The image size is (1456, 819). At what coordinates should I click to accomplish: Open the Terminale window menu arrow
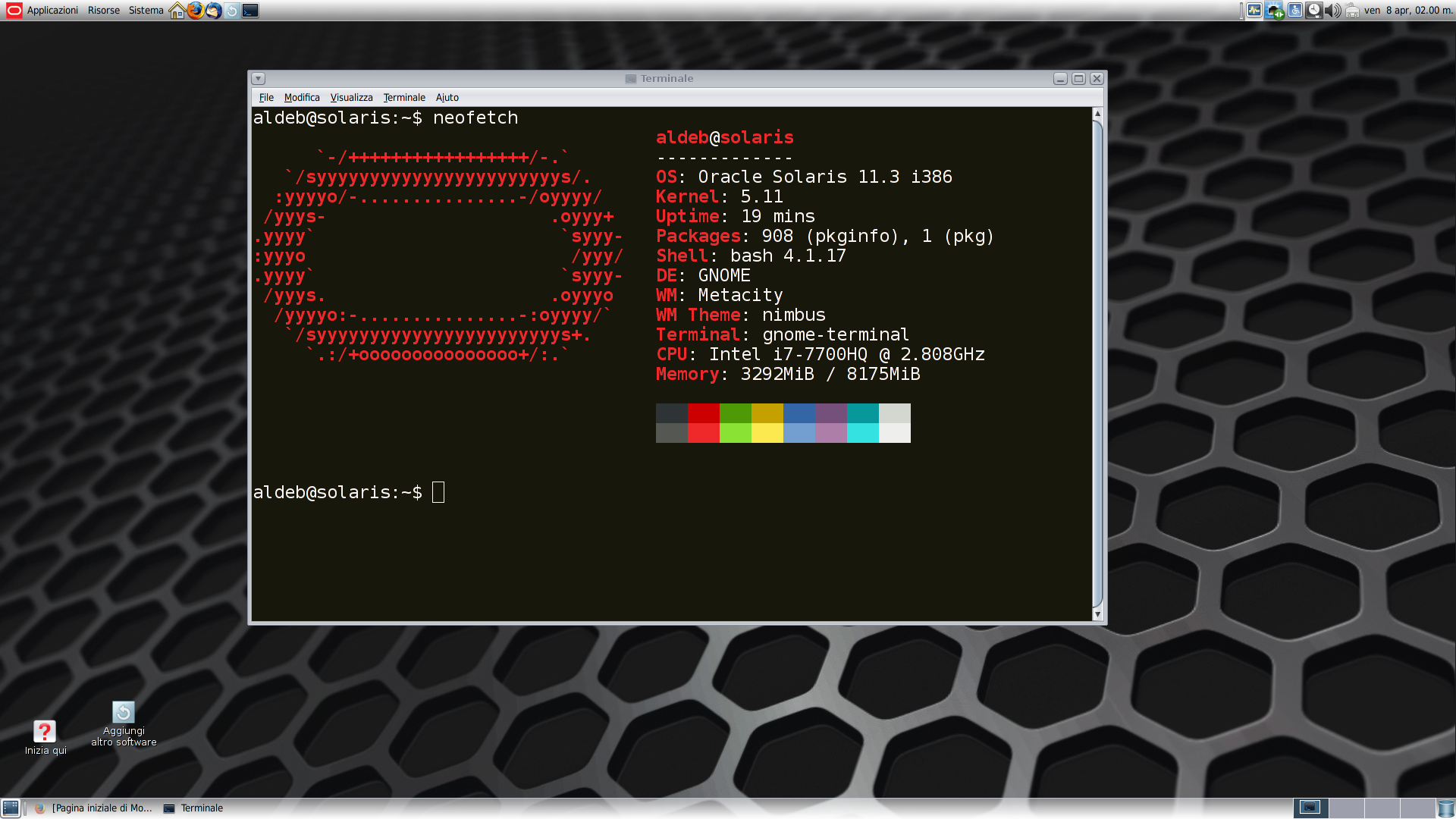(x=259, y=79)
